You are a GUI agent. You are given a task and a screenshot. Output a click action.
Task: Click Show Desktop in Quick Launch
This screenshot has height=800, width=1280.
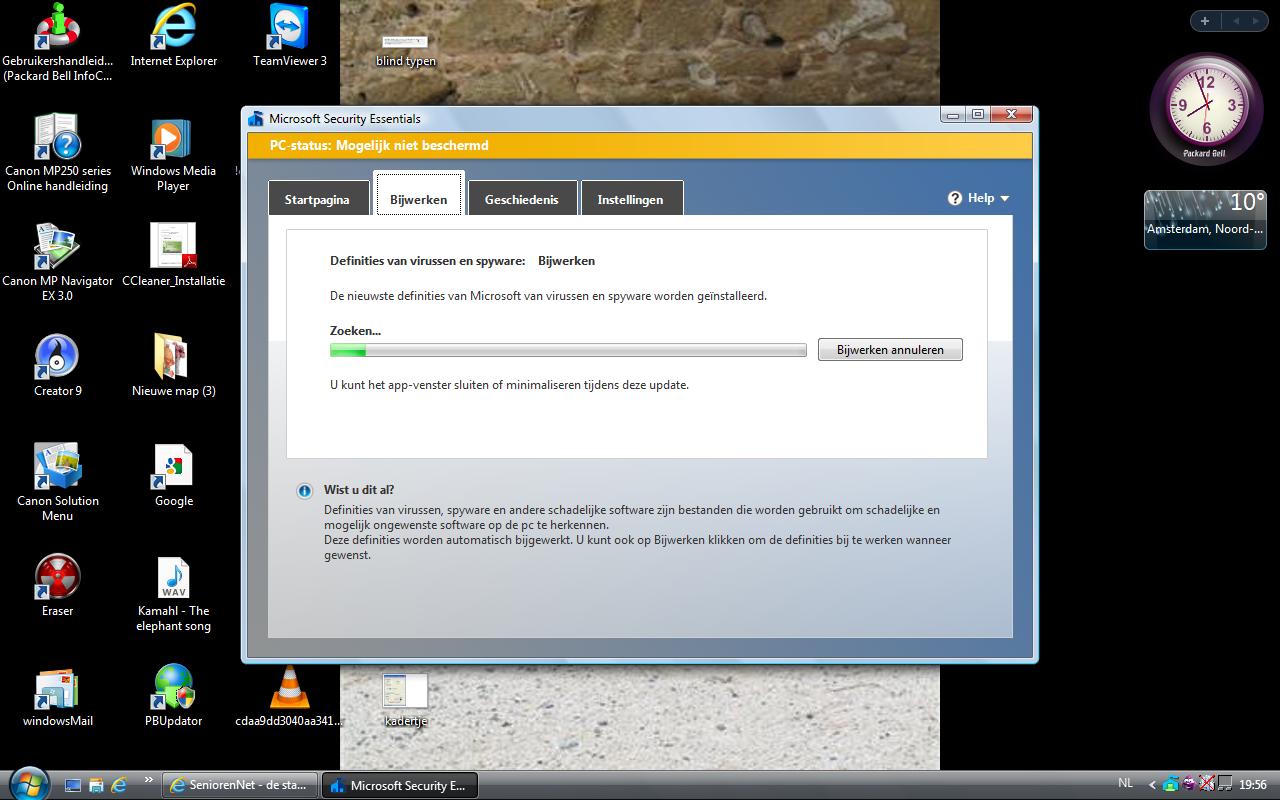(73, 785)
